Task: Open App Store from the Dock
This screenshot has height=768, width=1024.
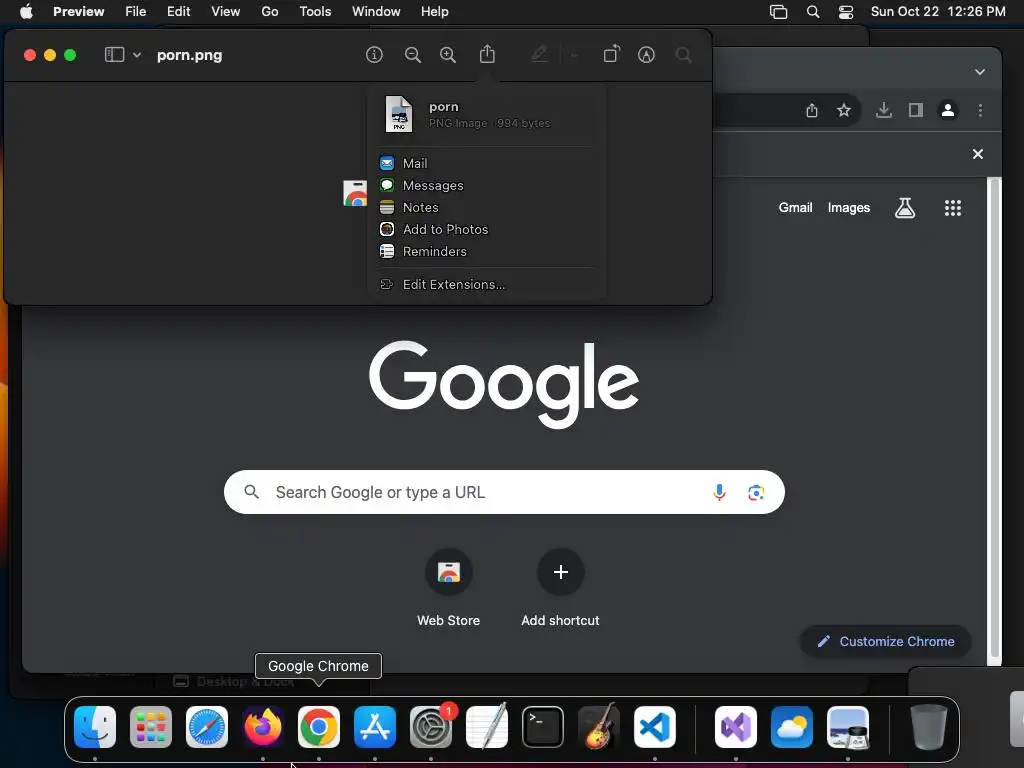Action: 375,727
